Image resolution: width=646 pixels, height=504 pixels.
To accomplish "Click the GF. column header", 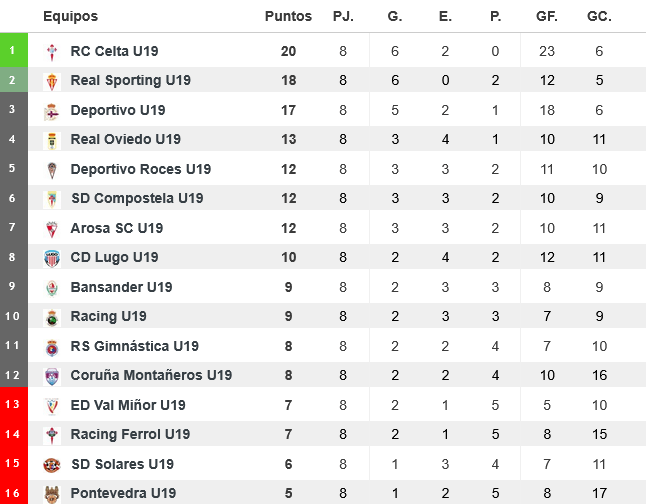I will [x=546, y=17].
